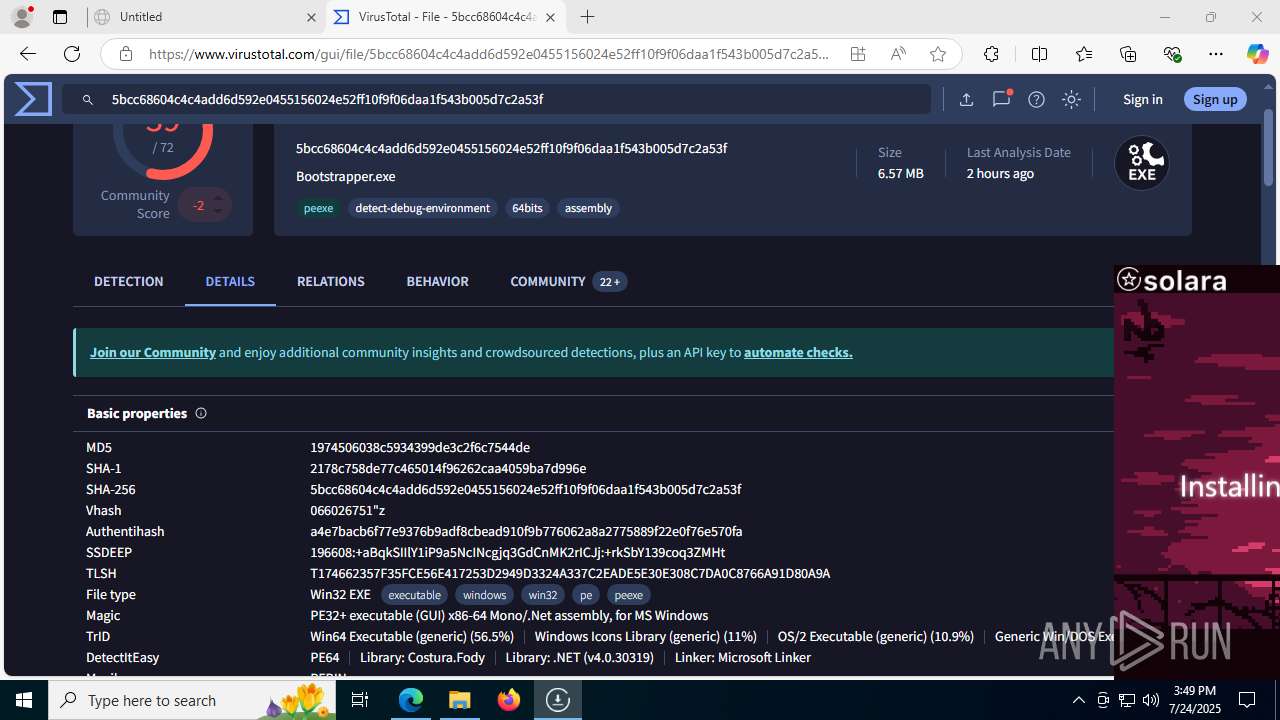Viewport: 1280px width, 720px height.
Task: Click the 64bits tag
Action: pos(527,208)
